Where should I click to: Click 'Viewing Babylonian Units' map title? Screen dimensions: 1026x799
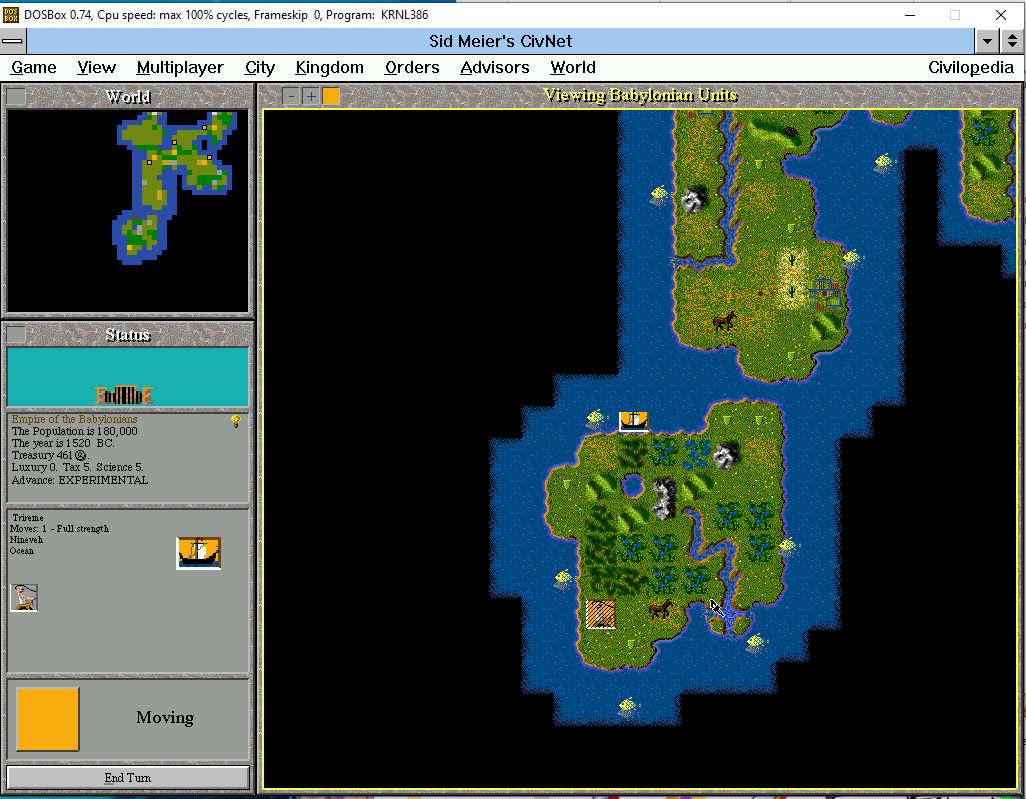click(640, 96)
